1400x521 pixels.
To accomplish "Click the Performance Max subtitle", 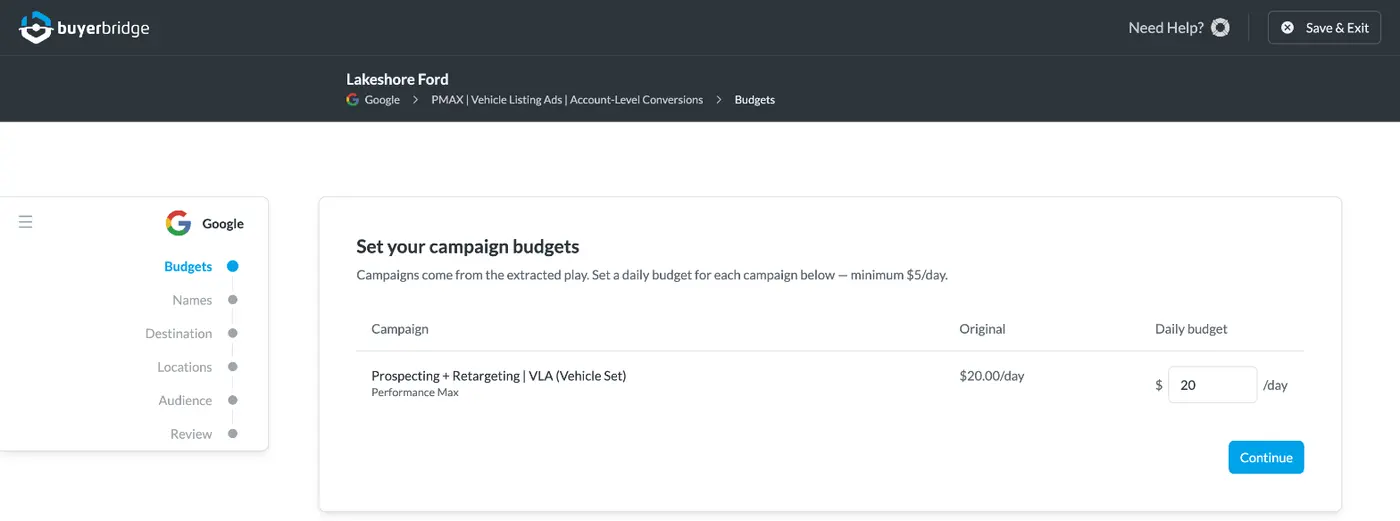I will pyautogui.click(x=415, y=393).
